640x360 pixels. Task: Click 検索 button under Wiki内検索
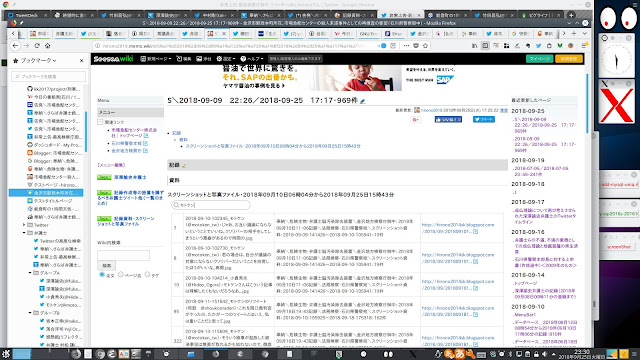point(107,265)
